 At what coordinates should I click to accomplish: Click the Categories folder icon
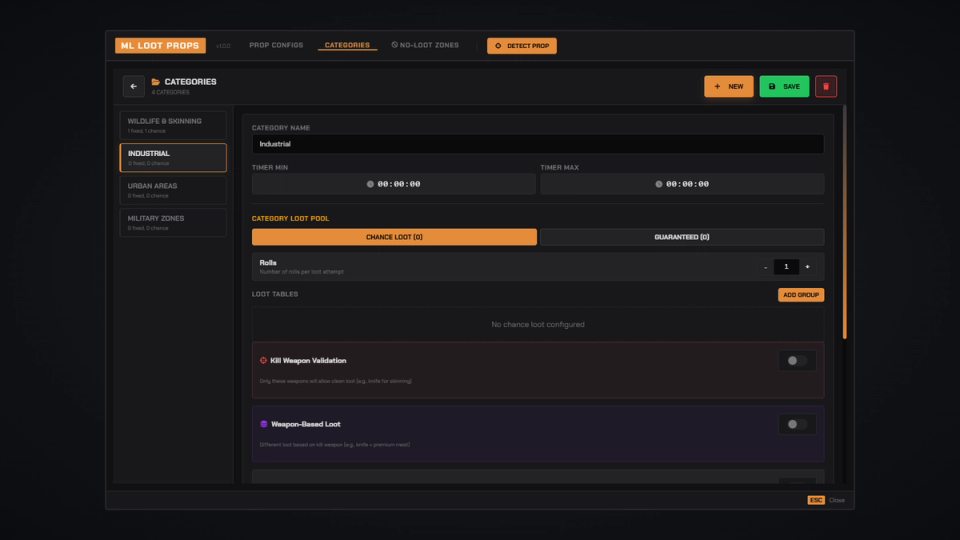[156, 81]
